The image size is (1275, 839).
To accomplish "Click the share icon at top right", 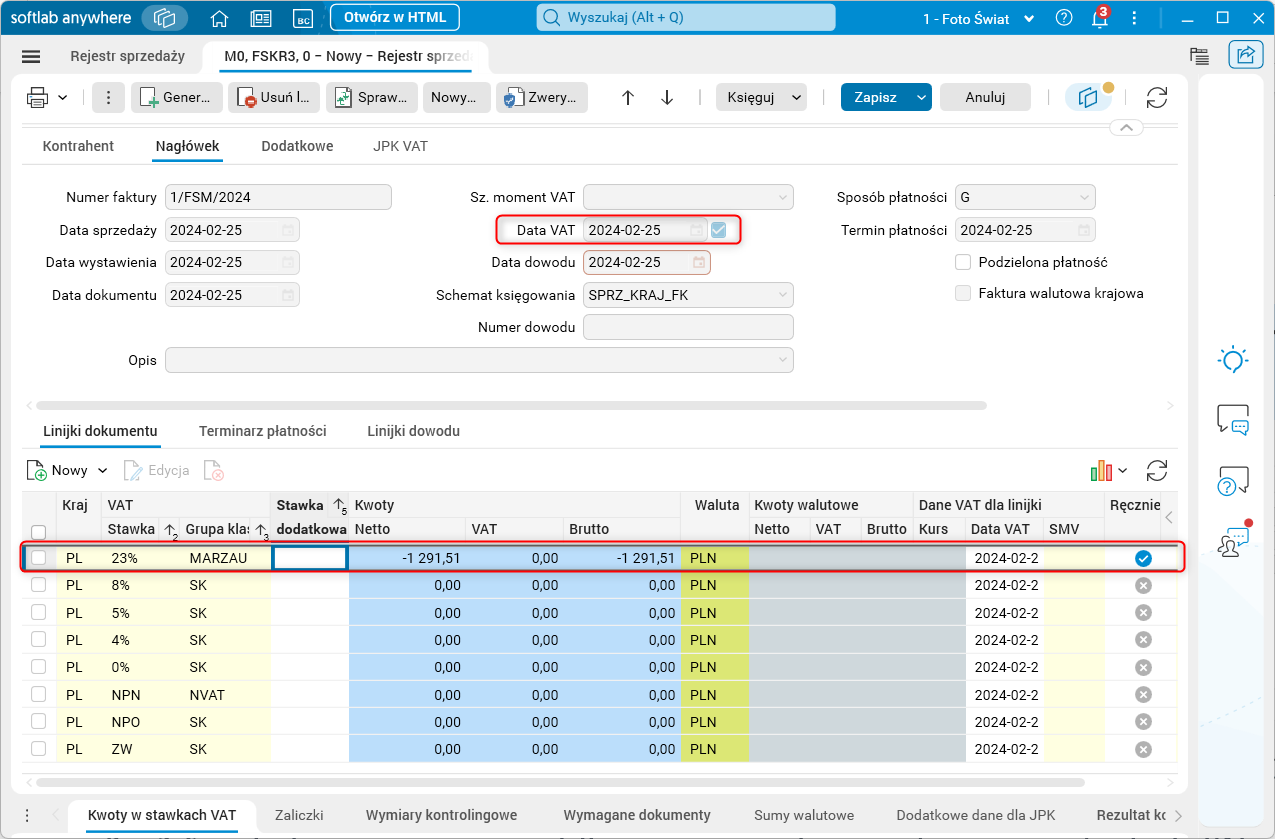I will (1246, 57).
